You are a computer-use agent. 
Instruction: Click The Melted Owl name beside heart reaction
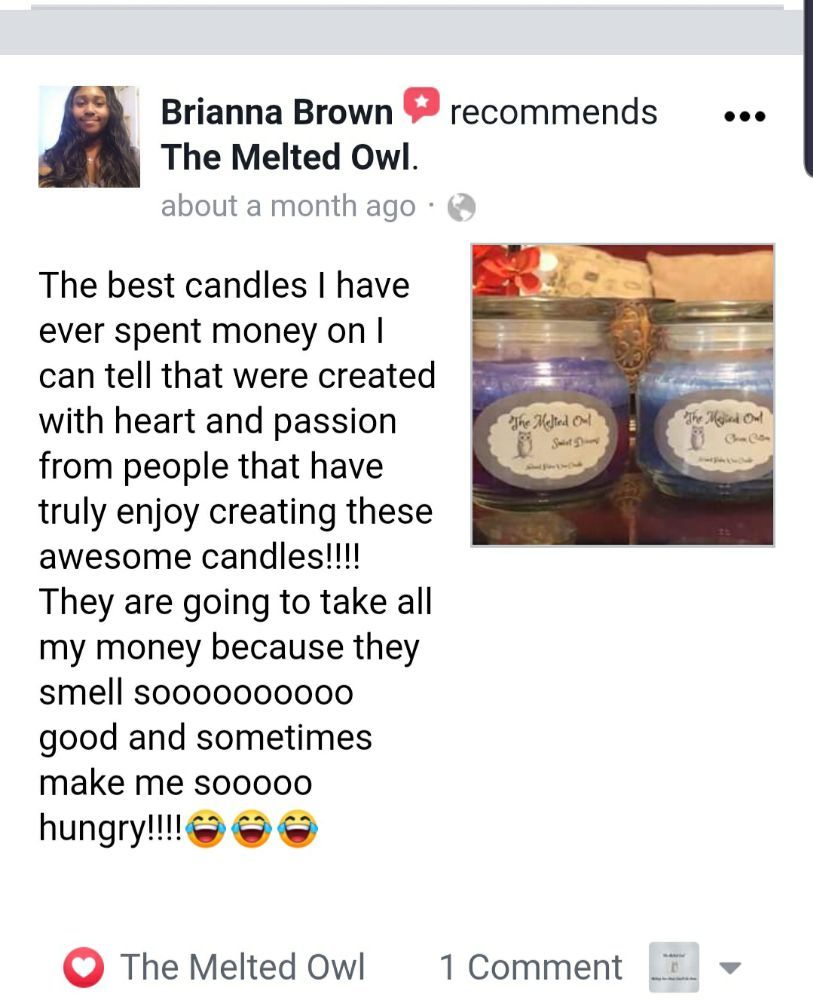(243, 967)
